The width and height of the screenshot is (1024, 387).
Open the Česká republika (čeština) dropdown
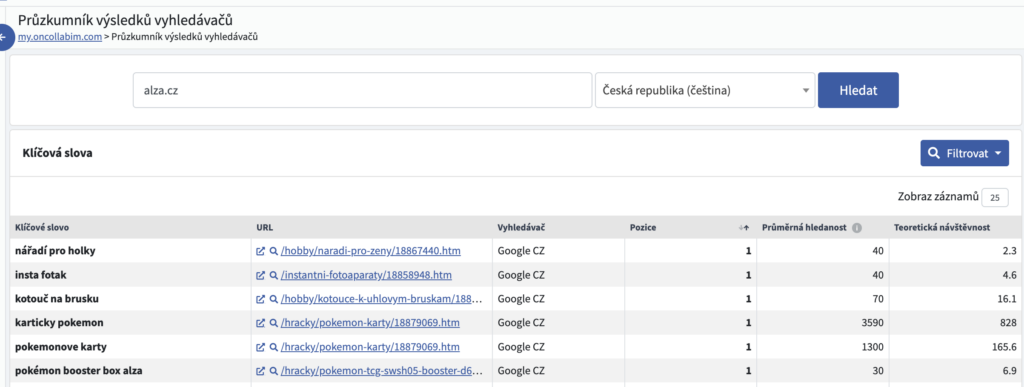705,90
